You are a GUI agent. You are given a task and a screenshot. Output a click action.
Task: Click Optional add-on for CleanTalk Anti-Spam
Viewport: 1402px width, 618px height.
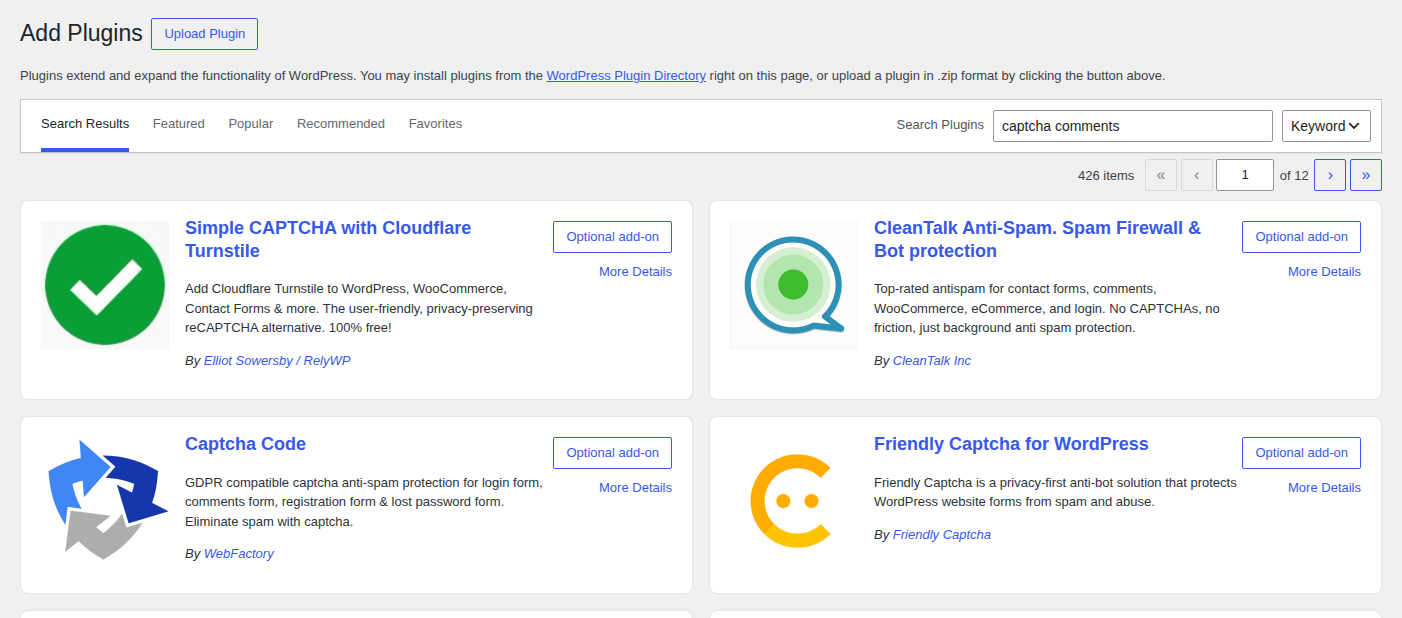click(1302, 237)
